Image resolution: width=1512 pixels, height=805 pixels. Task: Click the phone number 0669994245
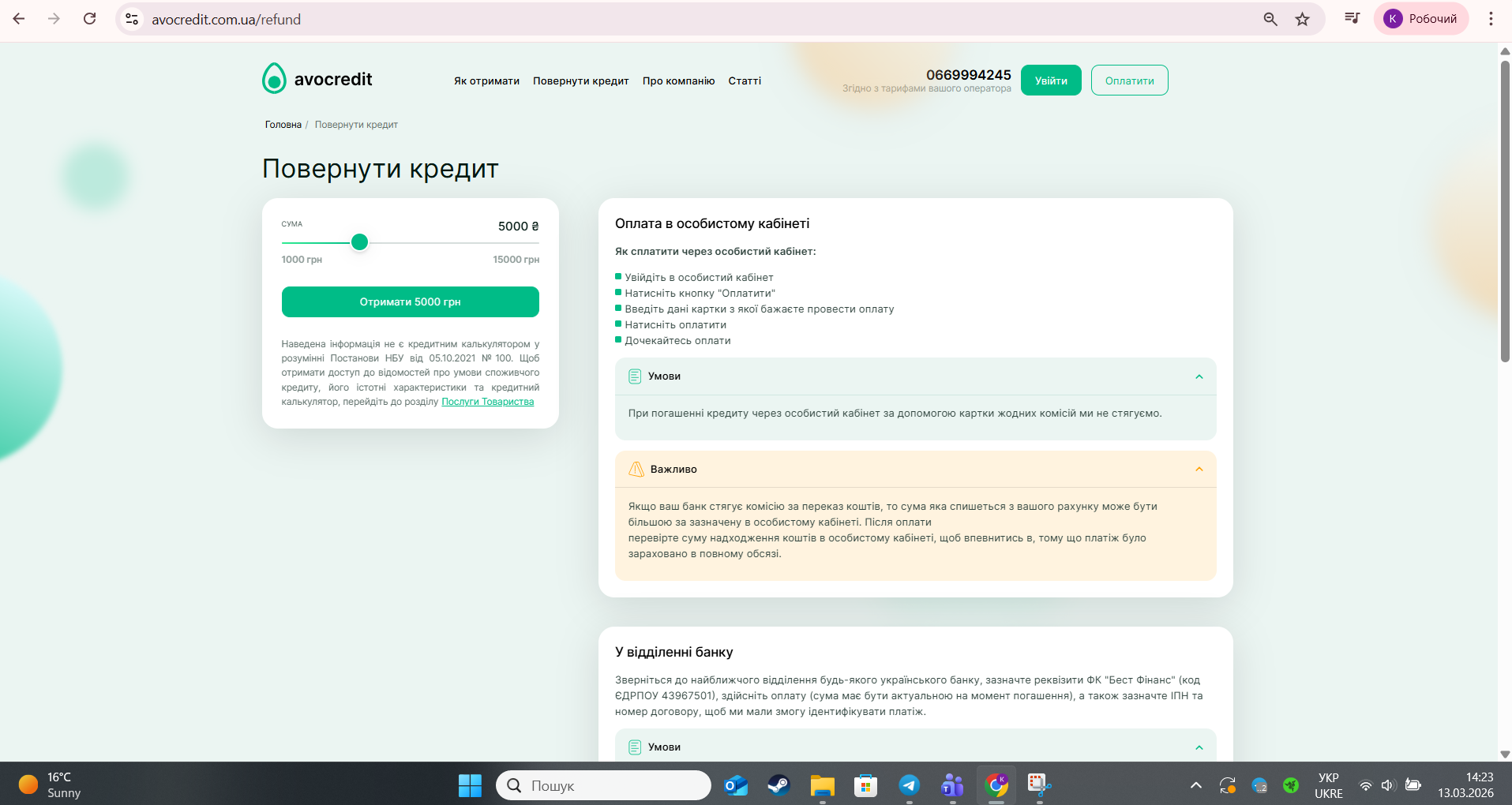pyautogui.click(x=968, y=75)
